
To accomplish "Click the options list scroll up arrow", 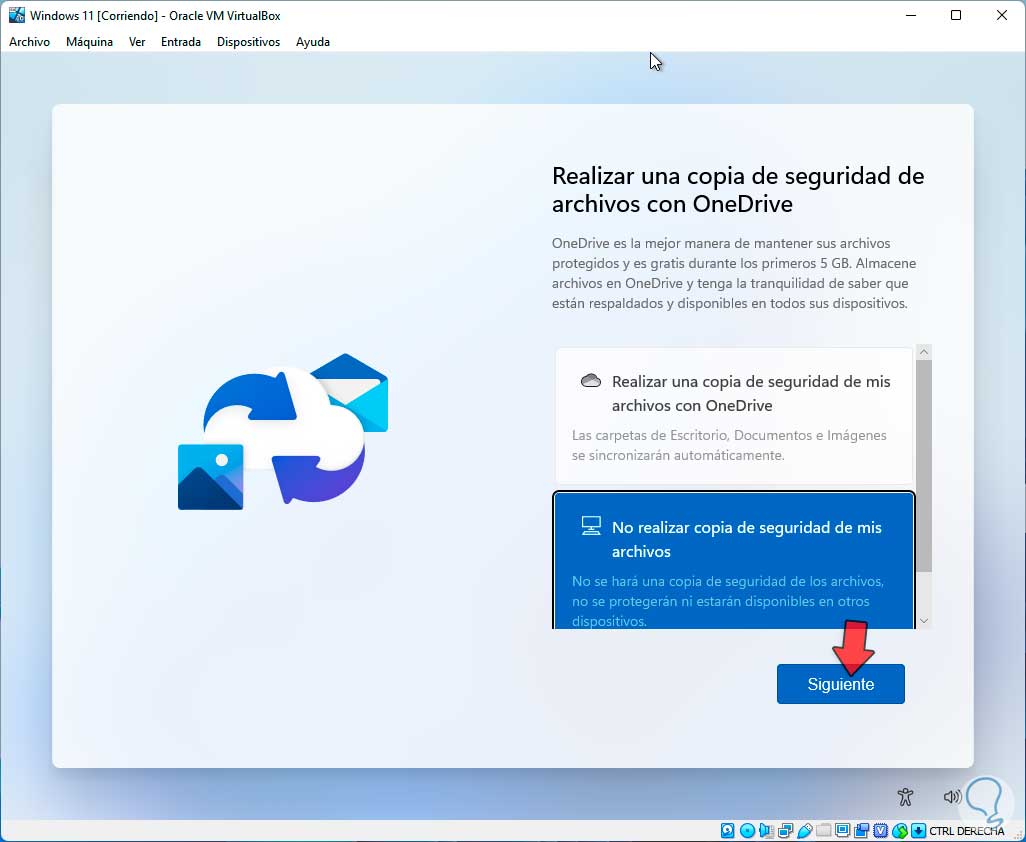I will pyautogui.click(x=924, y=352).
